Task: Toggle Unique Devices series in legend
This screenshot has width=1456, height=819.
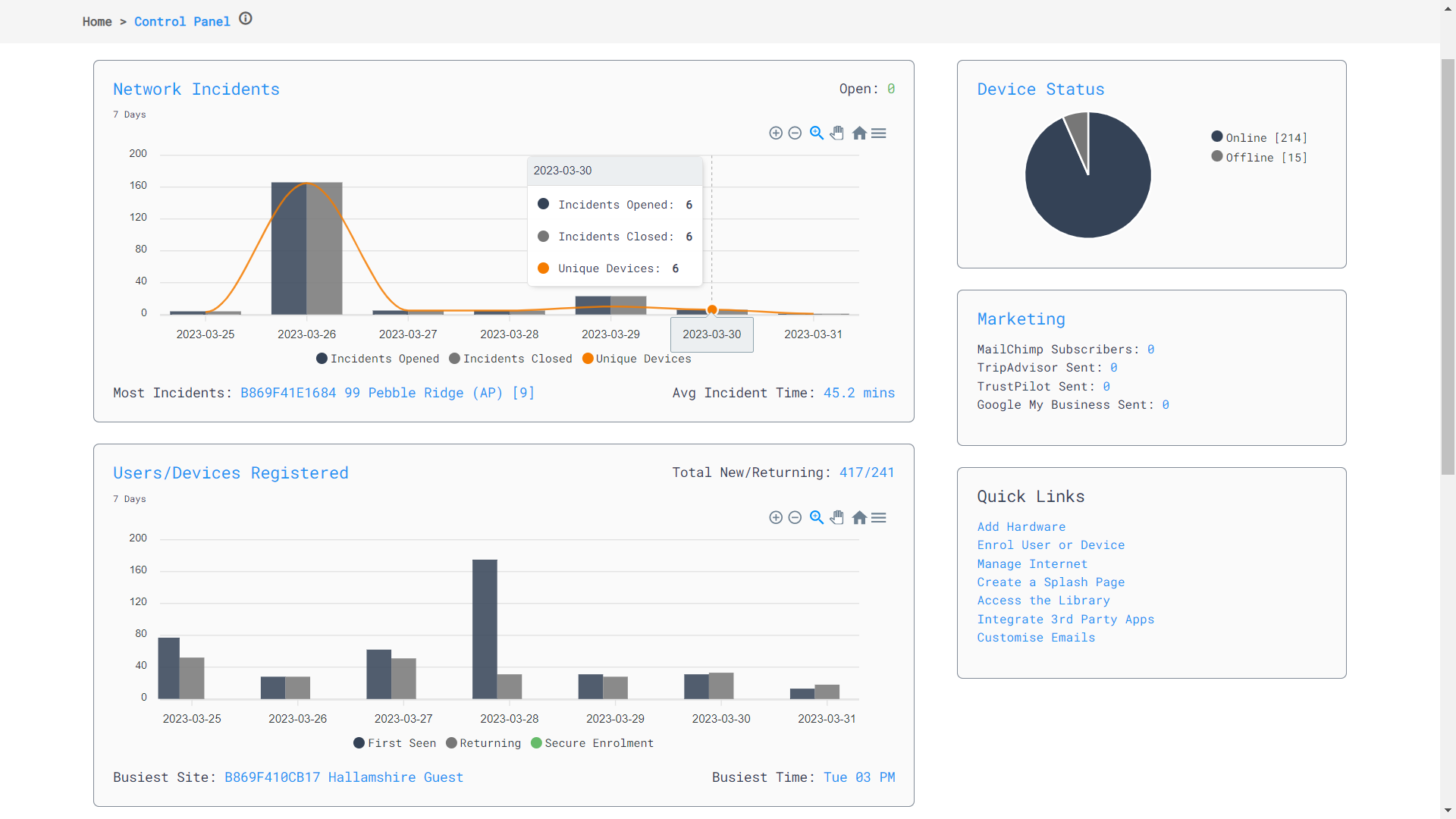Action: point(637,359)
